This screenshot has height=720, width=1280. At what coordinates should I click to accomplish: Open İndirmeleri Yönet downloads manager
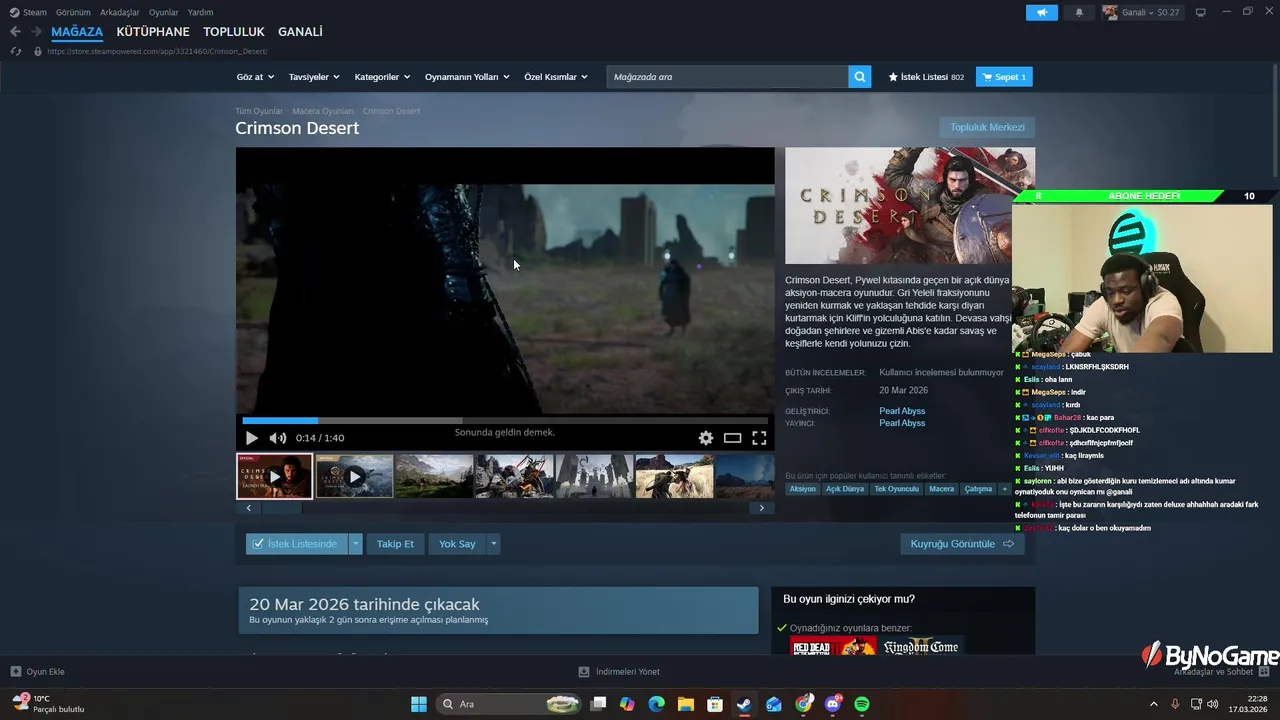coord(619,672)
